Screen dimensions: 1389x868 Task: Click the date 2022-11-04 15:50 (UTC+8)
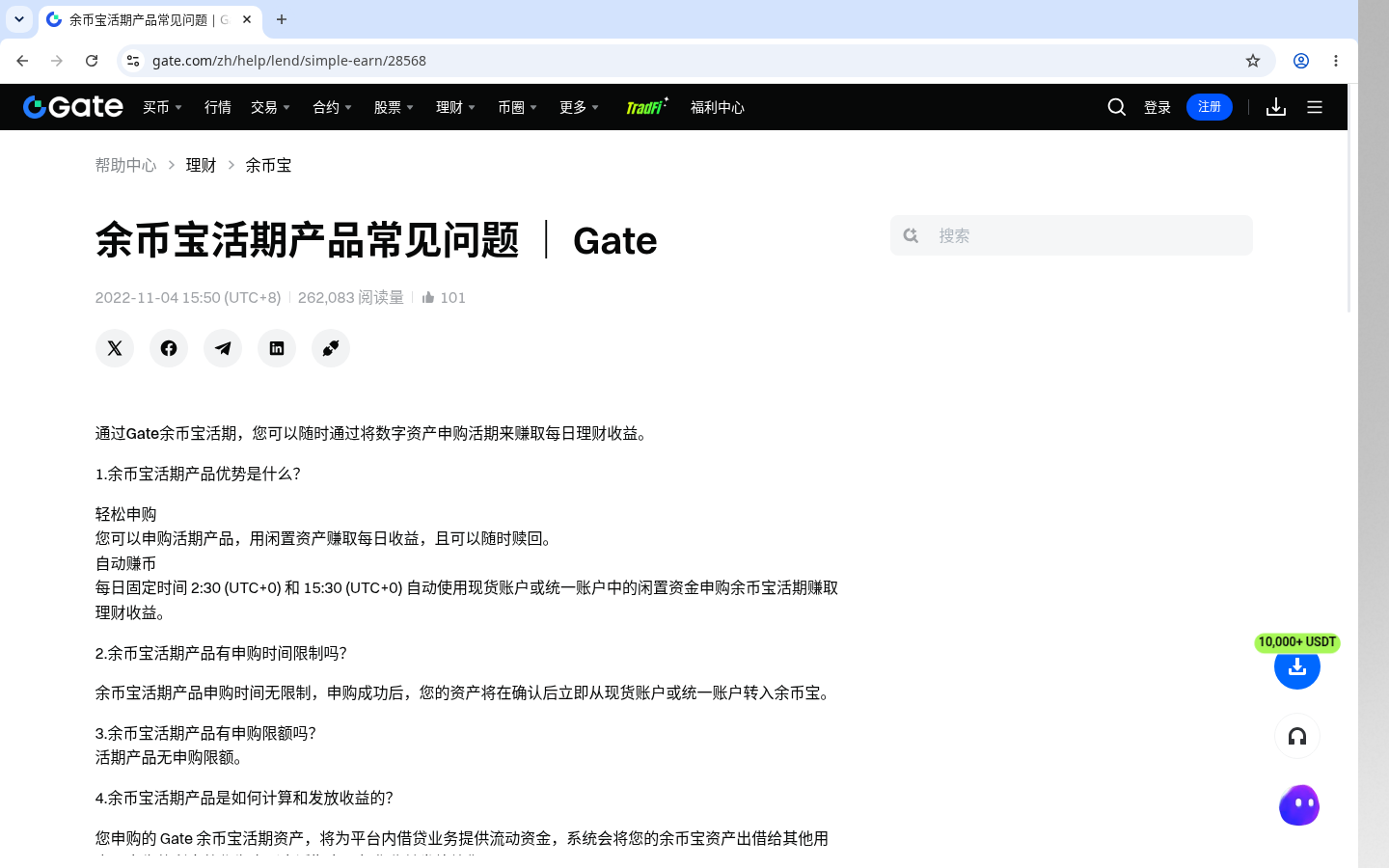pyautogui.click(x=188, y=297)
